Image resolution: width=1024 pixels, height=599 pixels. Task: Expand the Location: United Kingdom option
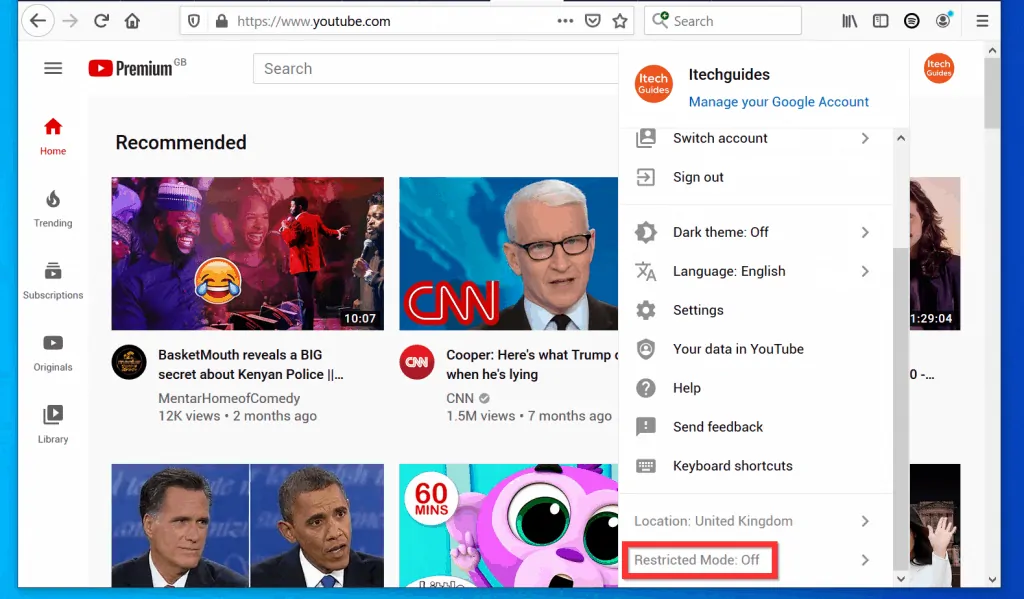point(755,521)
